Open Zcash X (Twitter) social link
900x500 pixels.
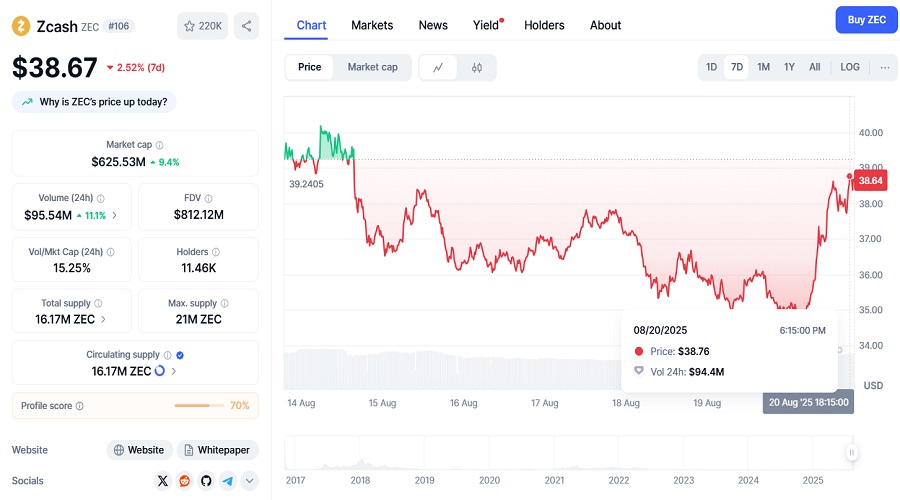click(163, 481)
